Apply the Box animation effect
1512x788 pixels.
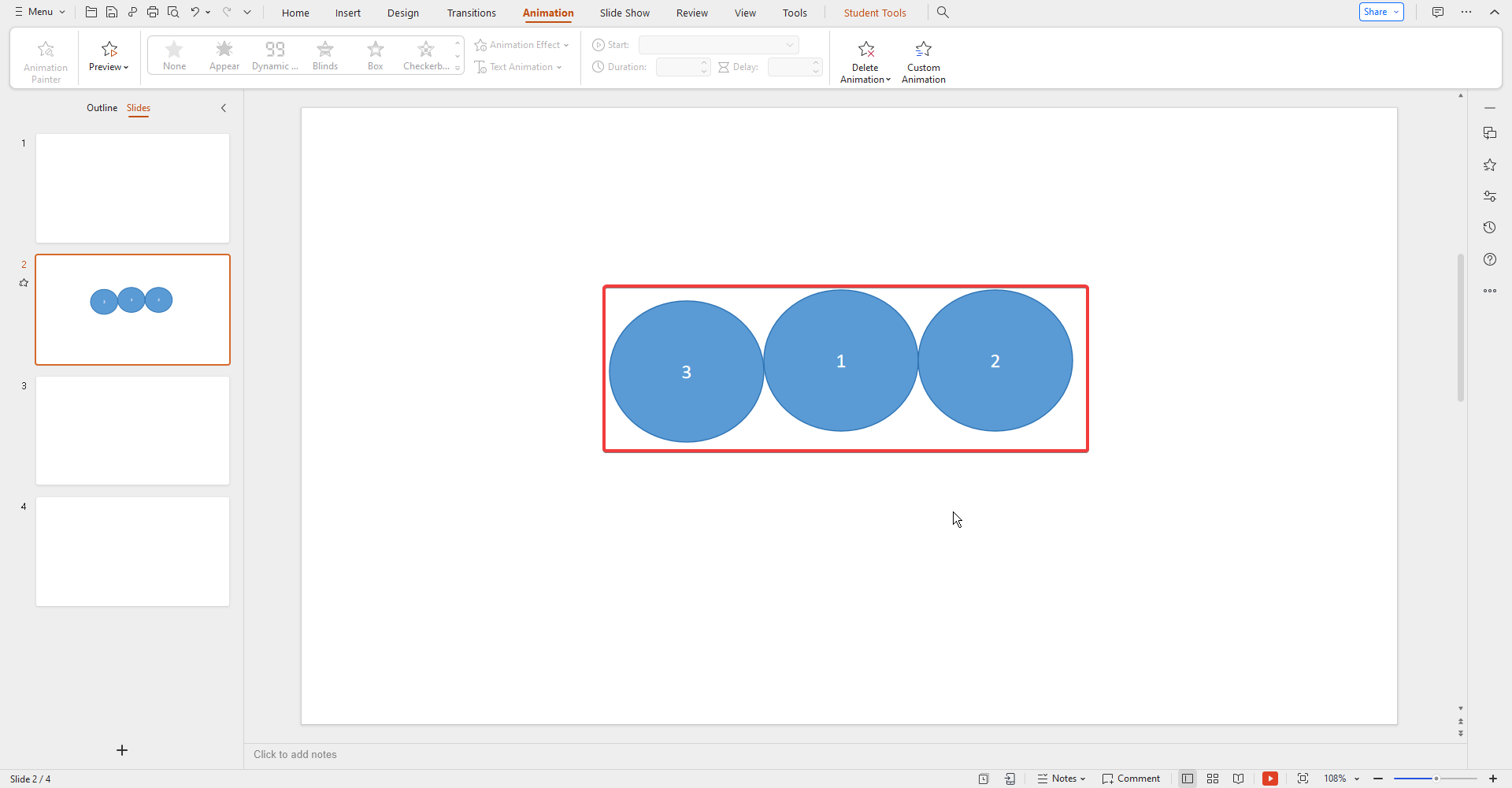375,55
